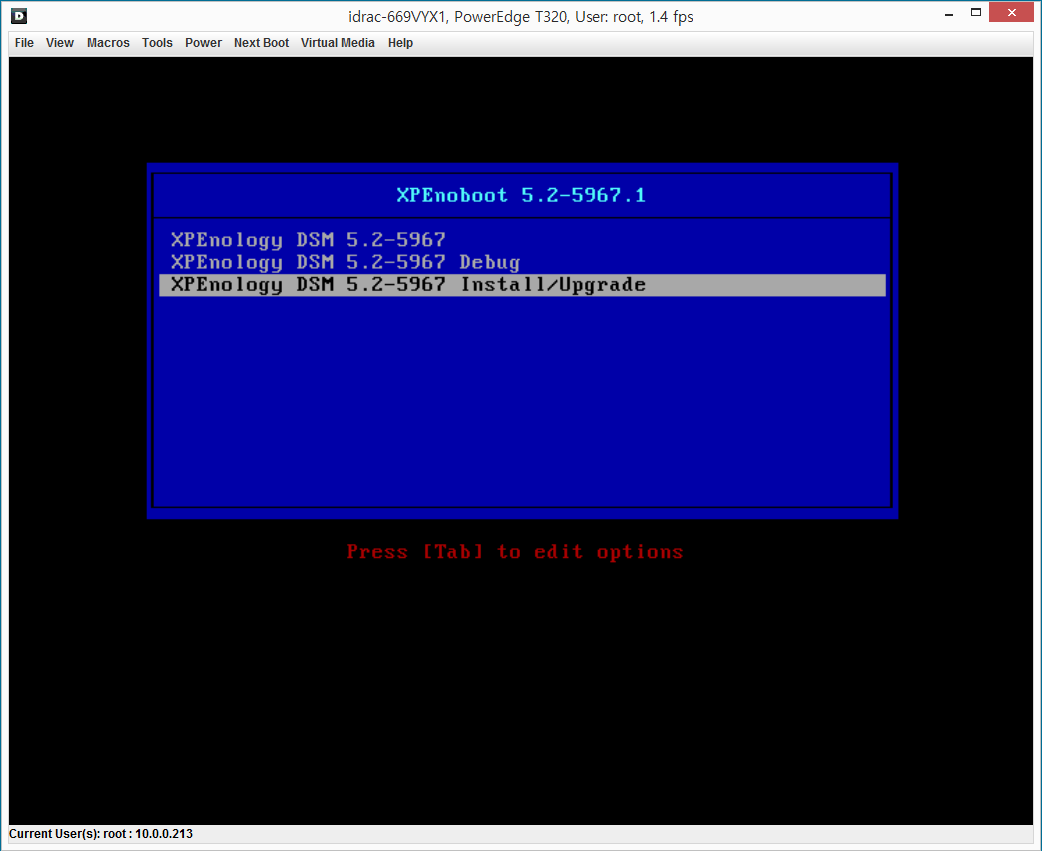Screen dimensions: 1042x851
Task: Click the 'Press [Tab] to edit options' text
Action: coord(515,552)
